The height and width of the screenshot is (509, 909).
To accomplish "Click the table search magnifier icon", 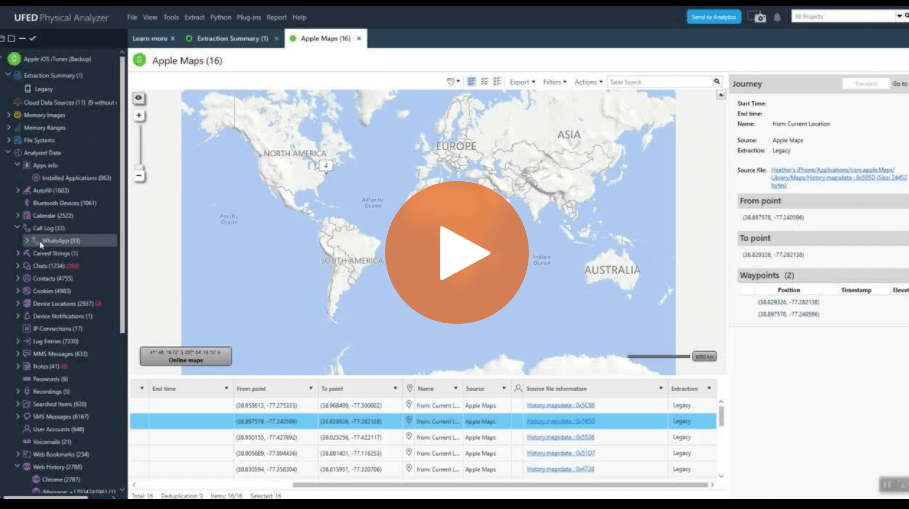I will 717,82.
